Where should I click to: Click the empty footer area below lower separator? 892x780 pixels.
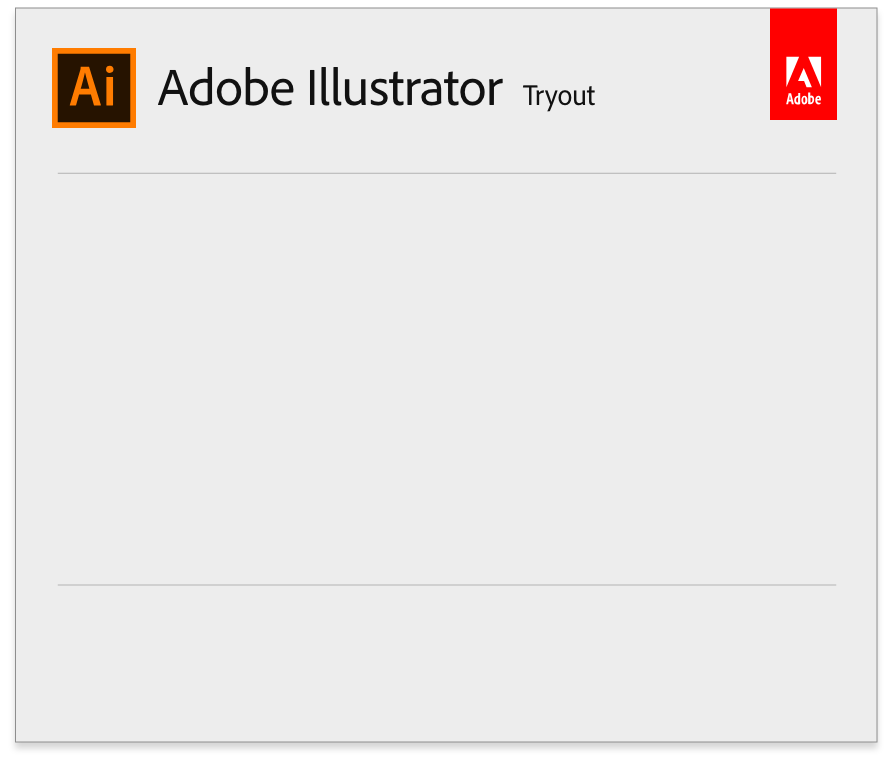point(447,663)
